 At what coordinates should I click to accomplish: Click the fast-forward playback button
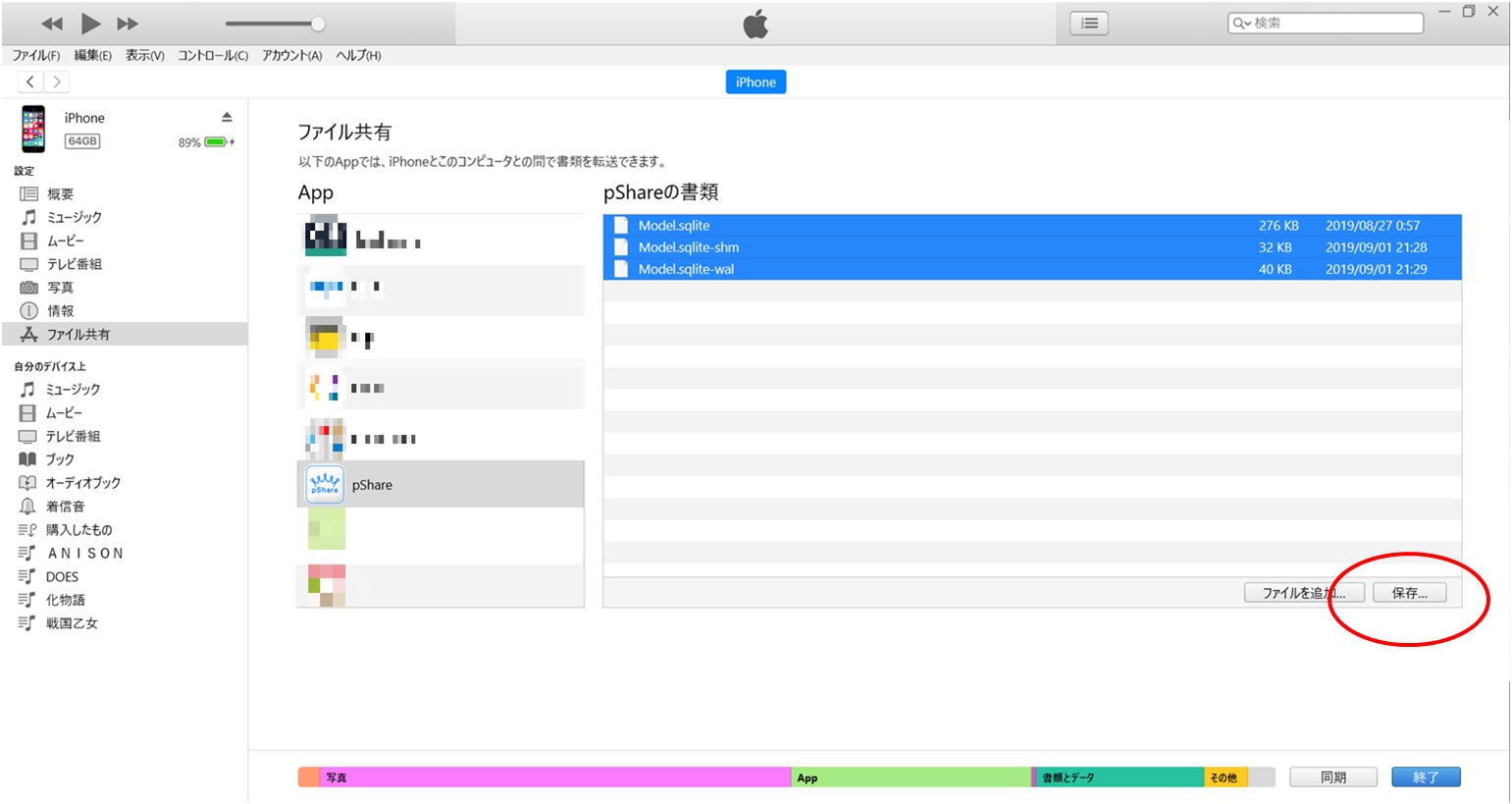(x=128, y=24)
